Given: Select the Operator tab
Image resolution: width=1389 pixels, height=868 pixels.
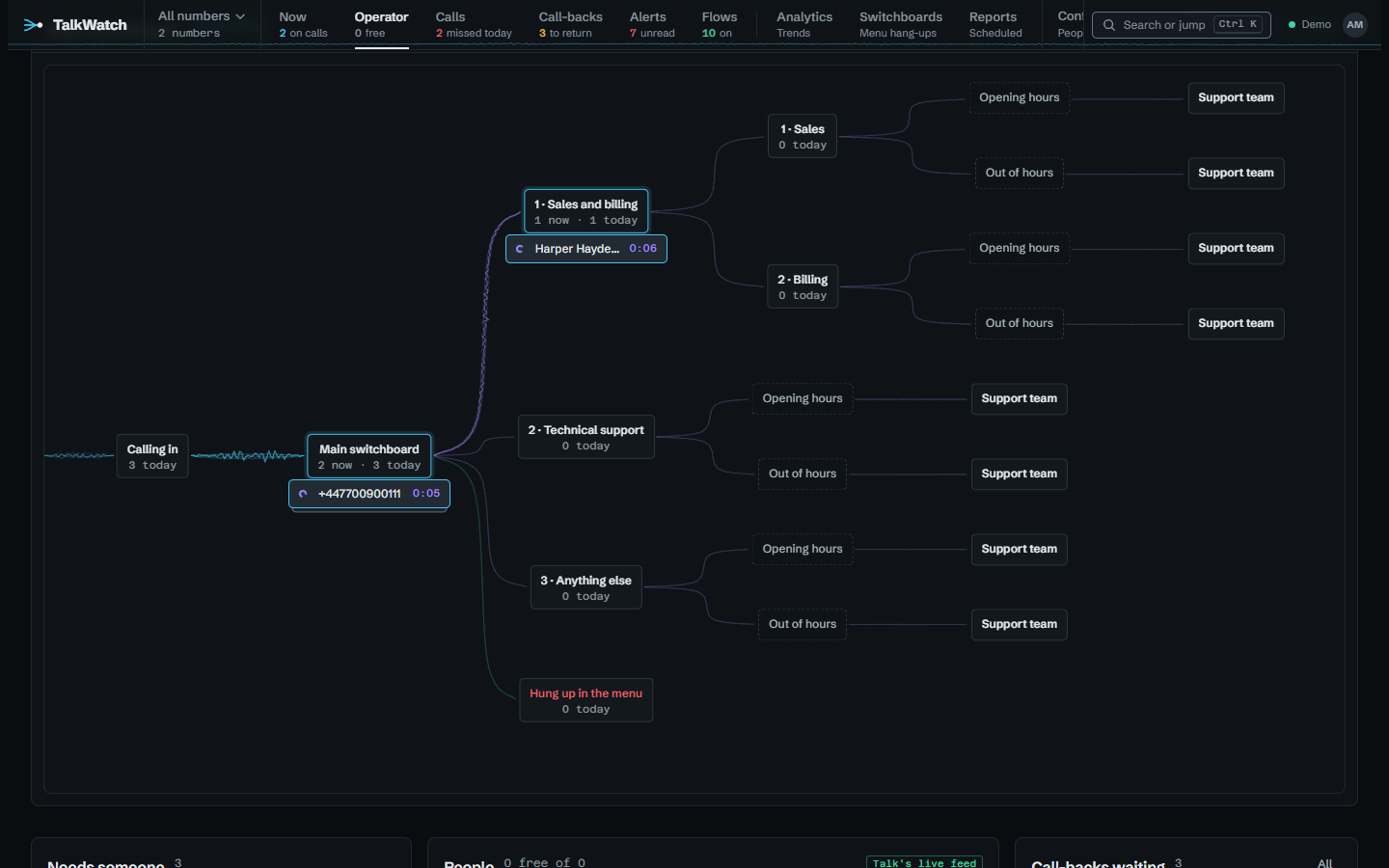Looking at the screenshot, I should coord(381,24).
